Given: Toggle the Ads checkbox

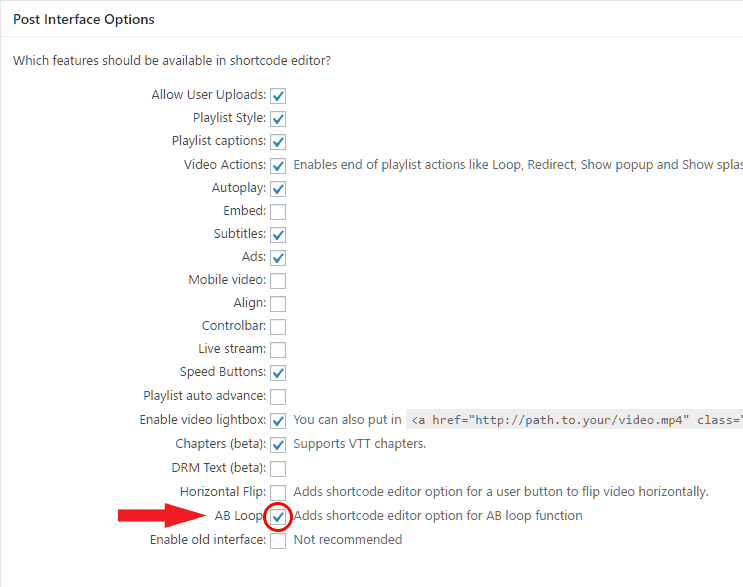Looking at the screenshot, I should click(x=278, y=258).
